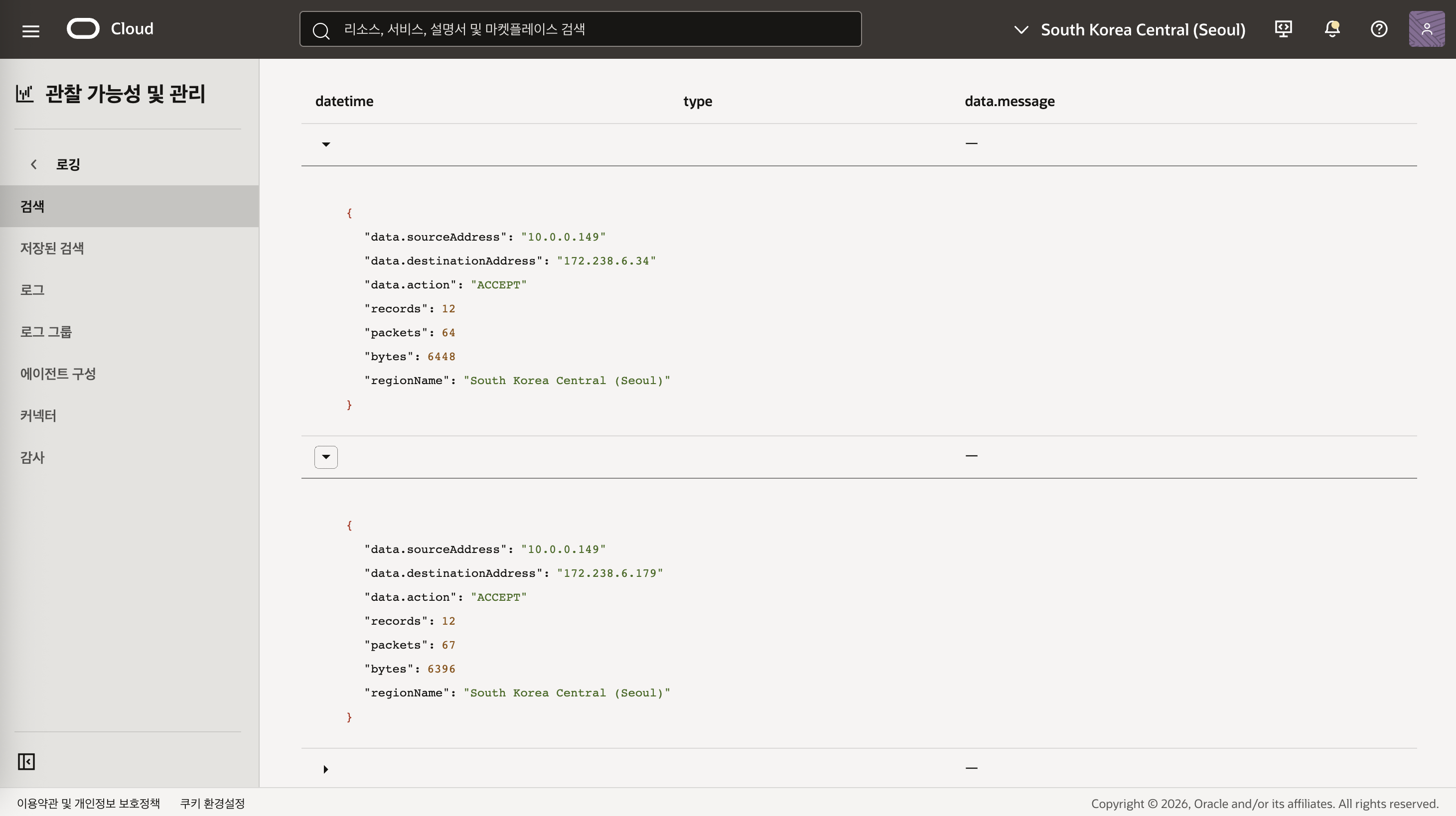Collapse the sidebar with the bottom panel icon
This screenshot has width=1456, height=816.
click(26, 762)
